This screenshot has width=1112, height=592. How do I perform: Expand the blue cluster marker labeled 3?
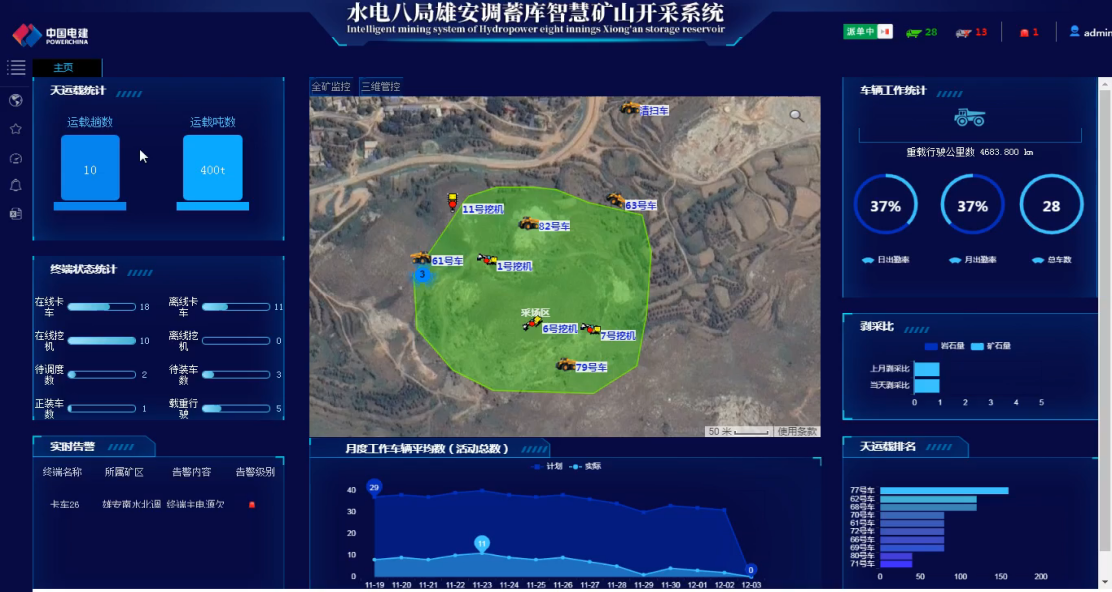point(422,274)
